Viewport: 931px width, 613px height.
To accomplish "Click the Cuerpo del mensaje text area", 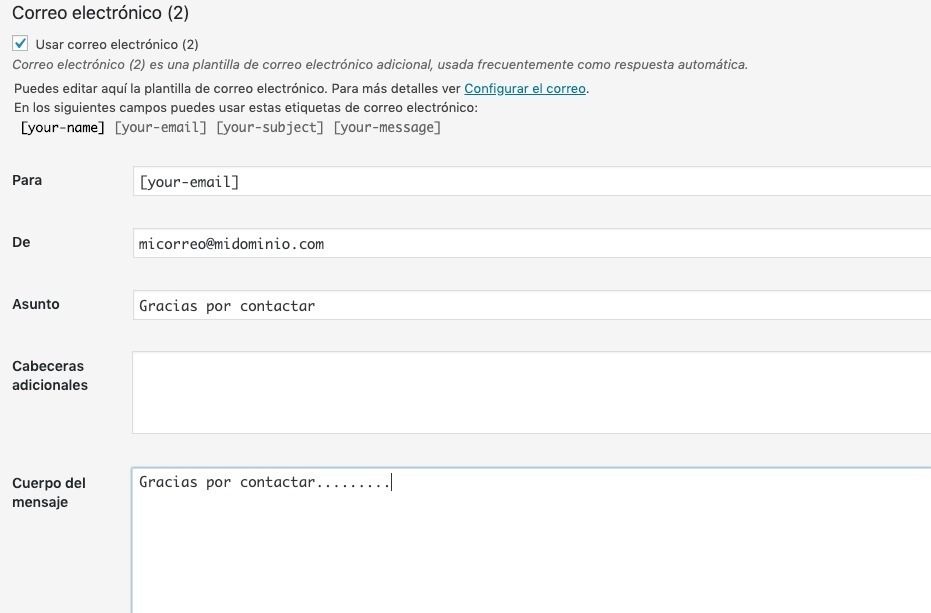I will coord(531,541).
